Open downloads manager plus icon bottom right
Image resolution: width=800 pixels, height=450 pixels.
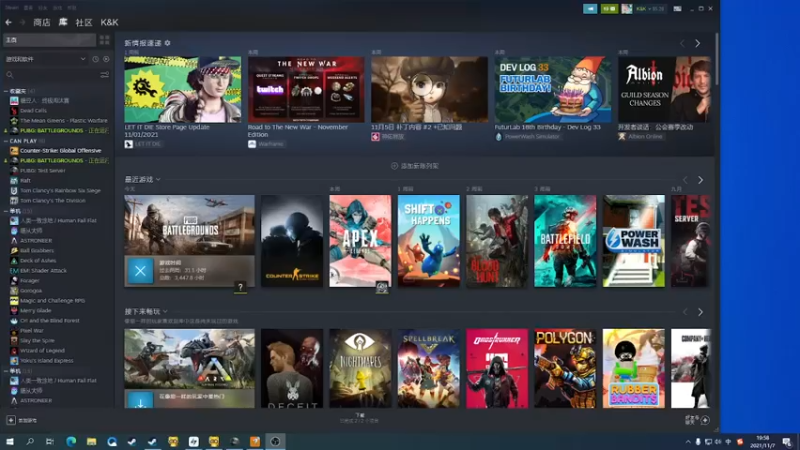(x=705, y=420)
